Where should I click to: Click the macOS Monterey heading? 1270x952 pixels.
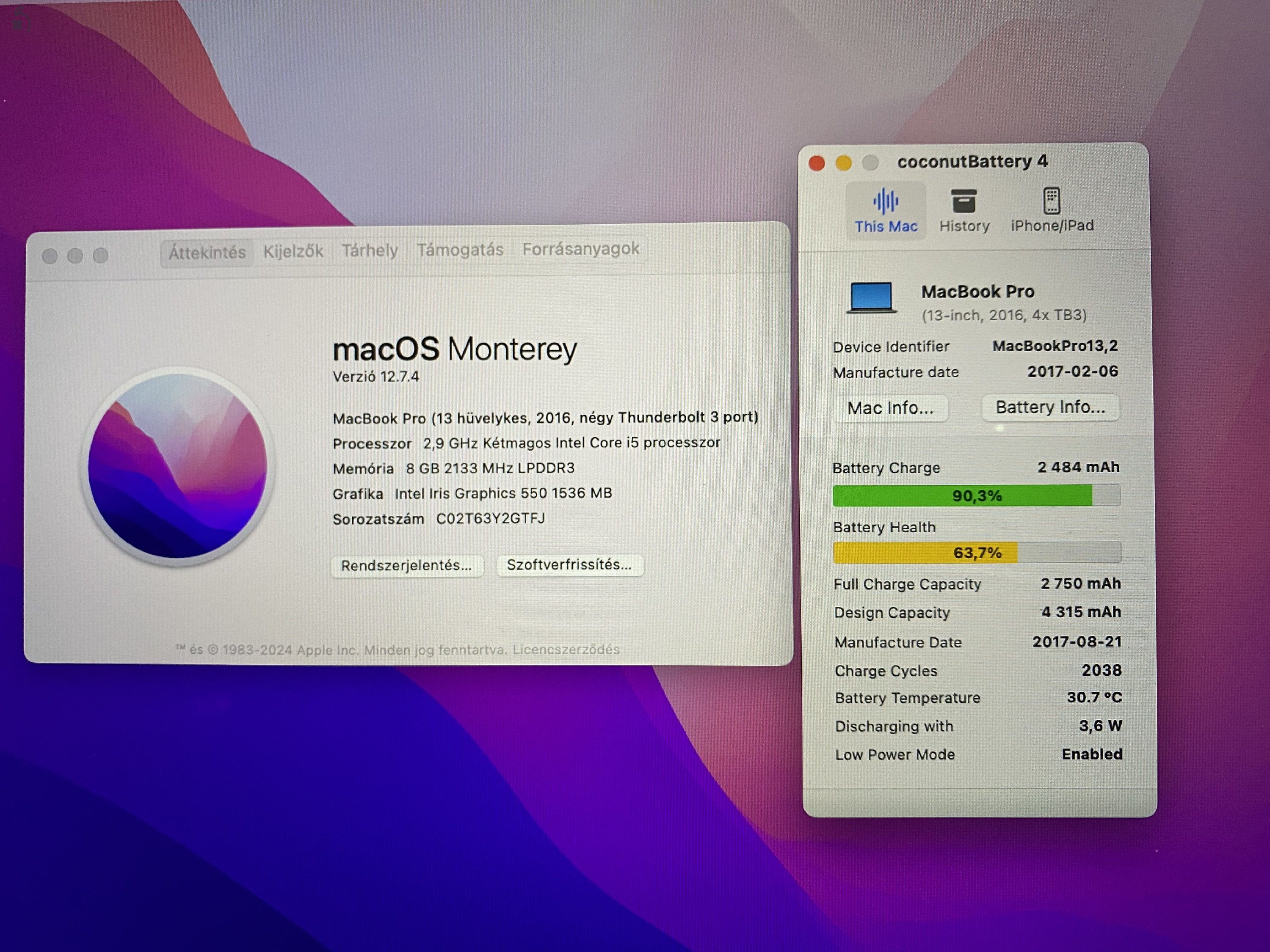(x=455, y=349)
